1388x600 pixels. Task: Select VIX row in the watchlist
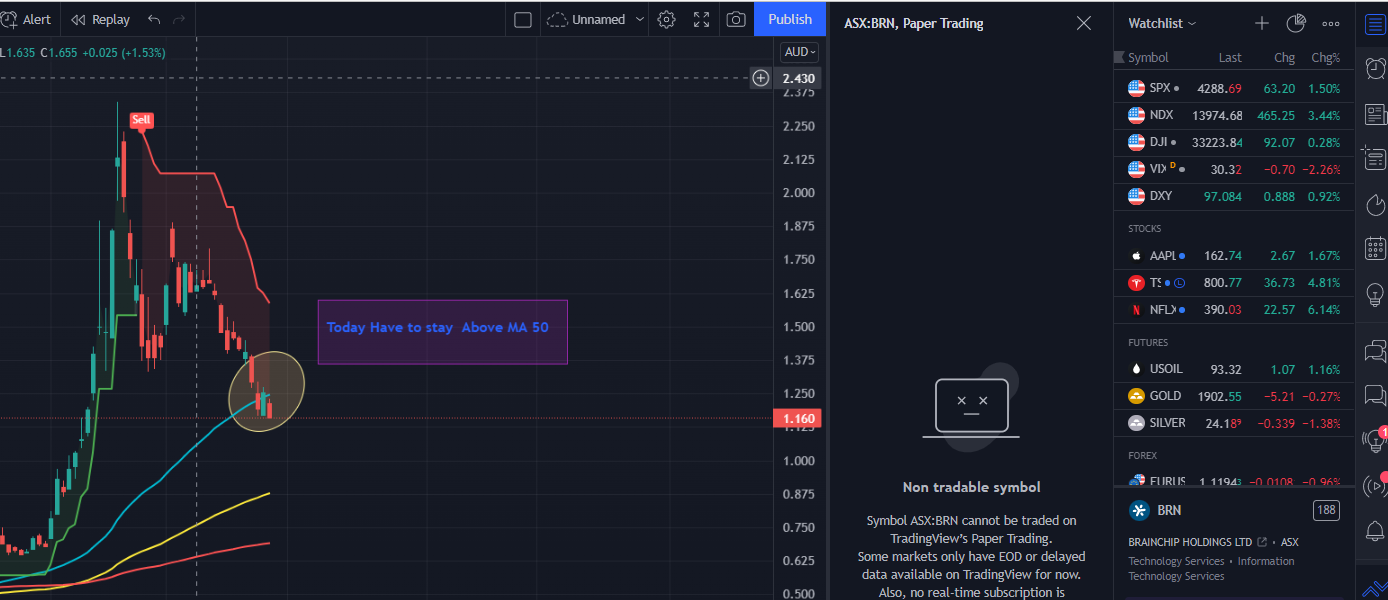coord(1234,169)
